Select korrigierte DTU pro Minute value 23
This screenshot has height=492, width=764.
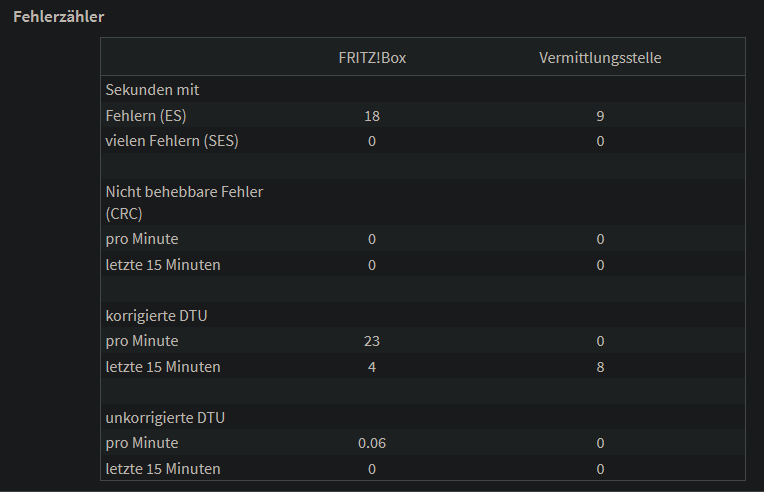[x=372, y=341]
